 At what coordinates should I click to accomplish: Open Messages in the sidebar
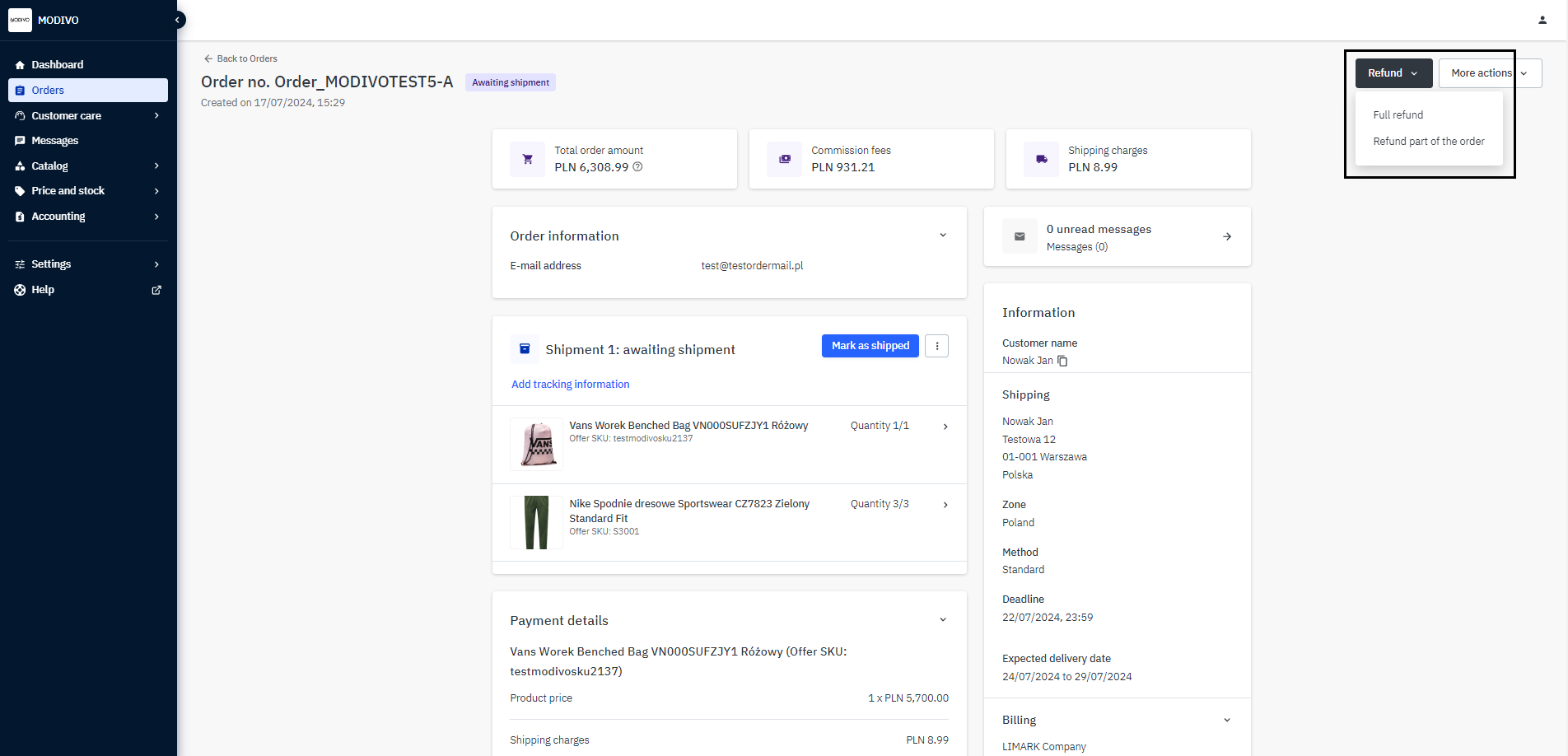[x=54, y=141]
